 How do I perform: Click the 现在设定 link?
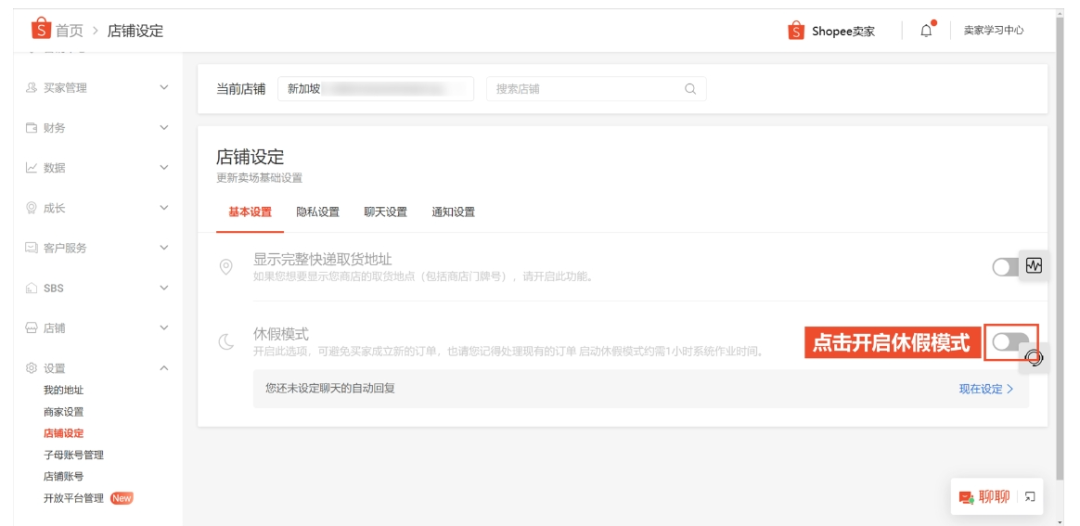[x=985, y=389]
